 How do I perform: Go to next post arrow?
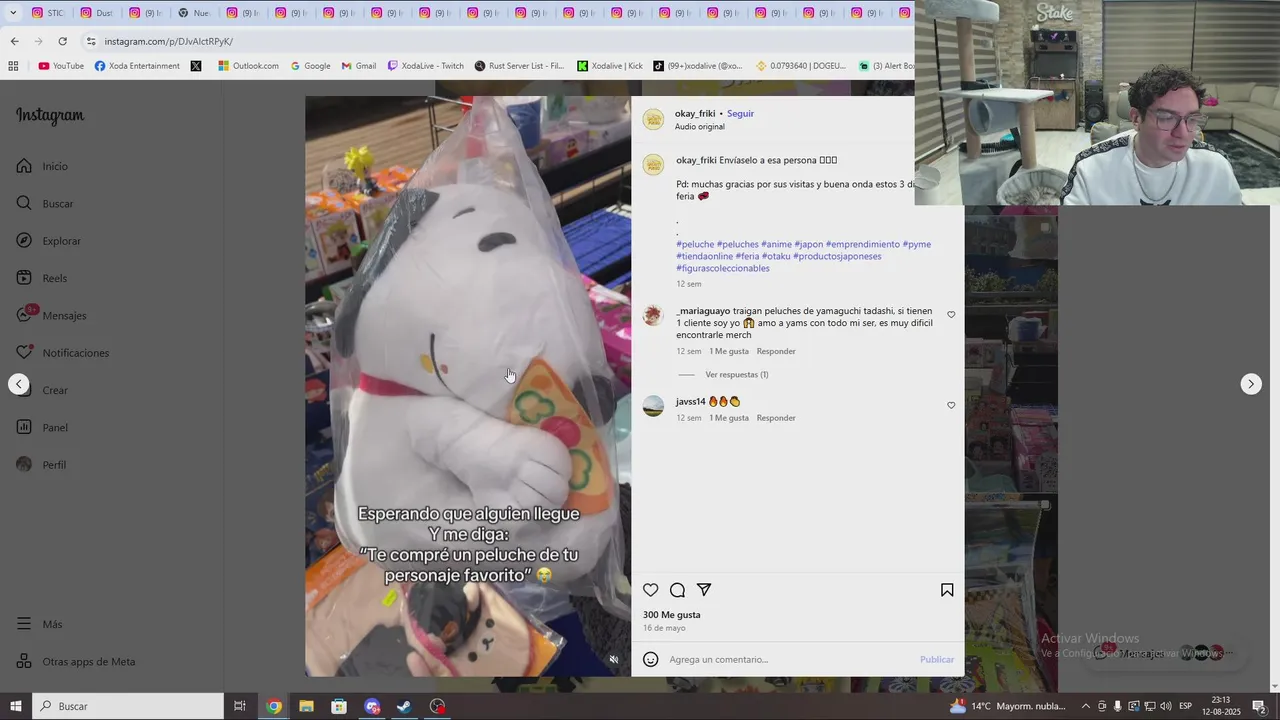pyautogui.click(x=1251, y=384)
